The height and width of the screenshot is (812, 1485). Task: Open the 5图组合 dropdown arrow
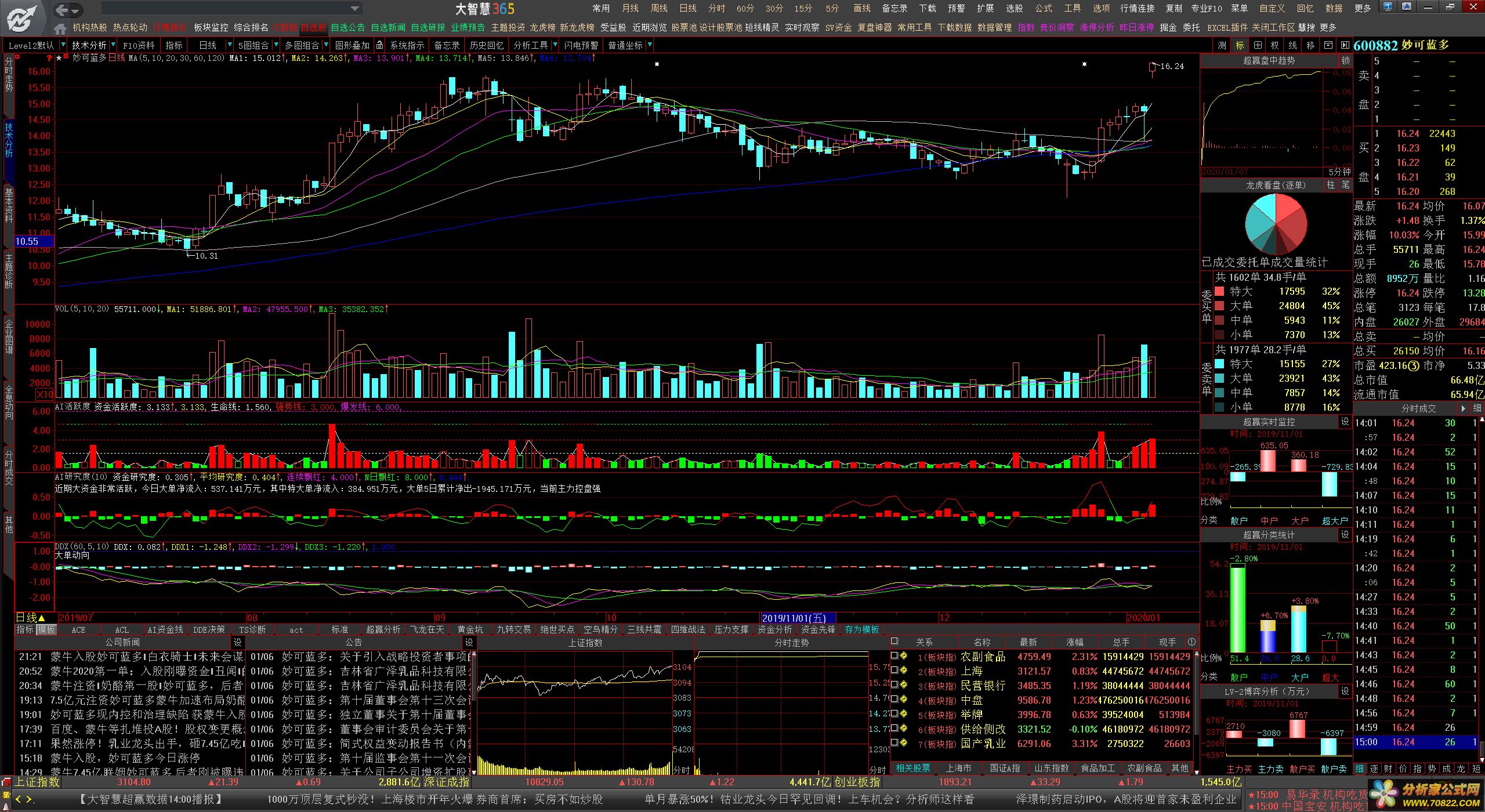(x=276, y=45)
